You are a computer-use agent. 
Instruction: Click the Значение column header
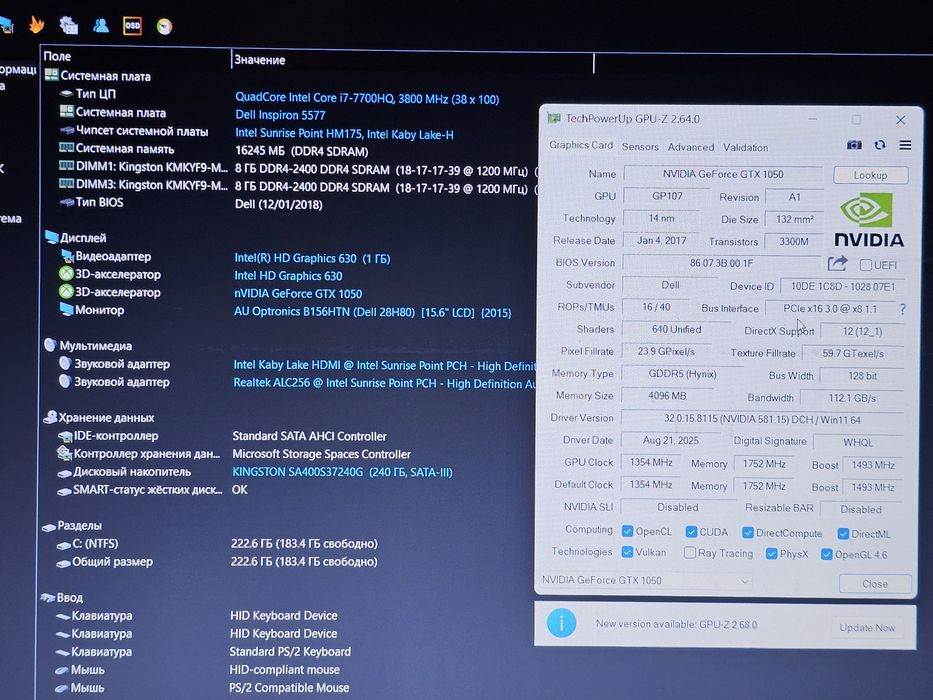(x=259, y=60)
